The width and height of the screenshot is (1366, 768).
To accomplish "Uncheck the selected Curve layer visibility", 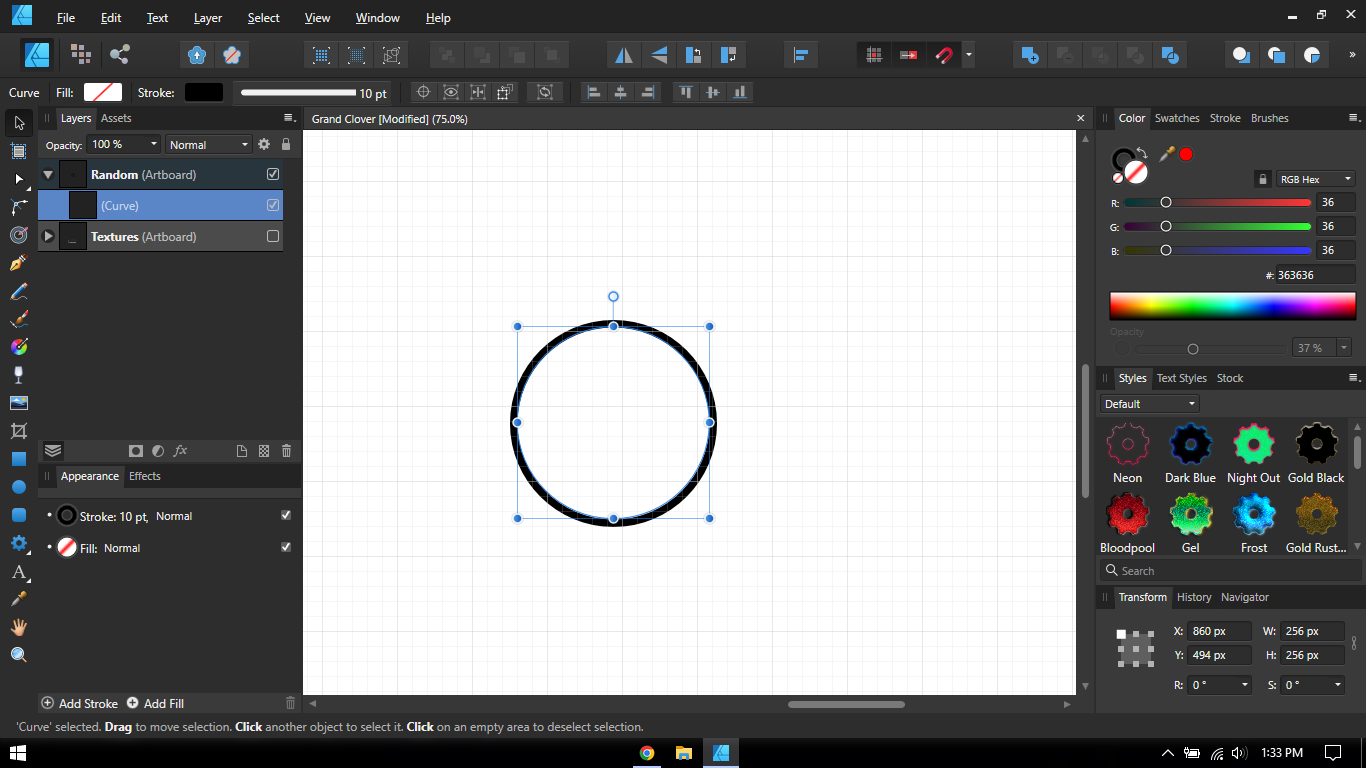I will coord(272,205).
